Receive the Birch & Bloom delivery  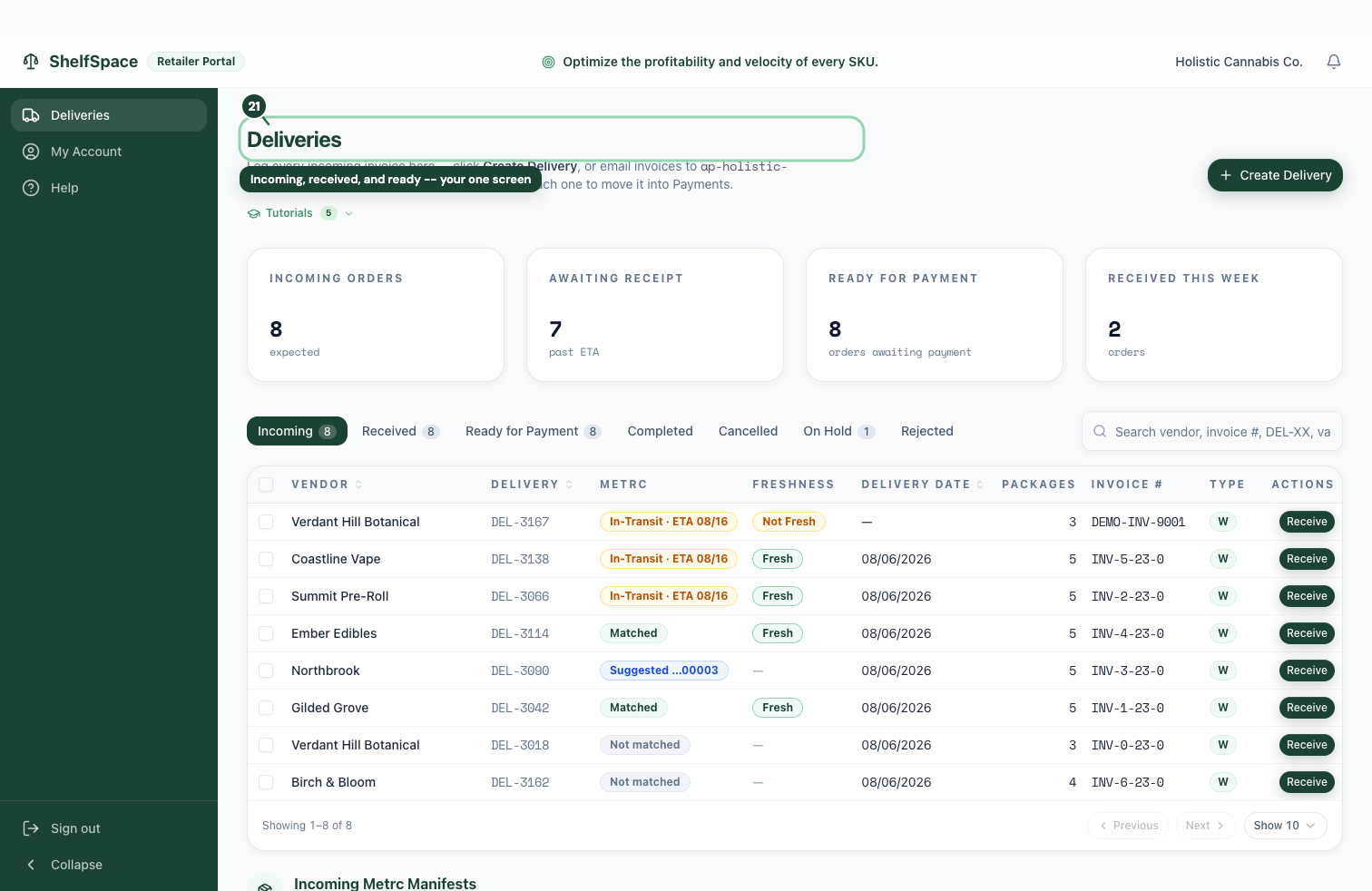pyautogui.click(x=1307, y=782)
